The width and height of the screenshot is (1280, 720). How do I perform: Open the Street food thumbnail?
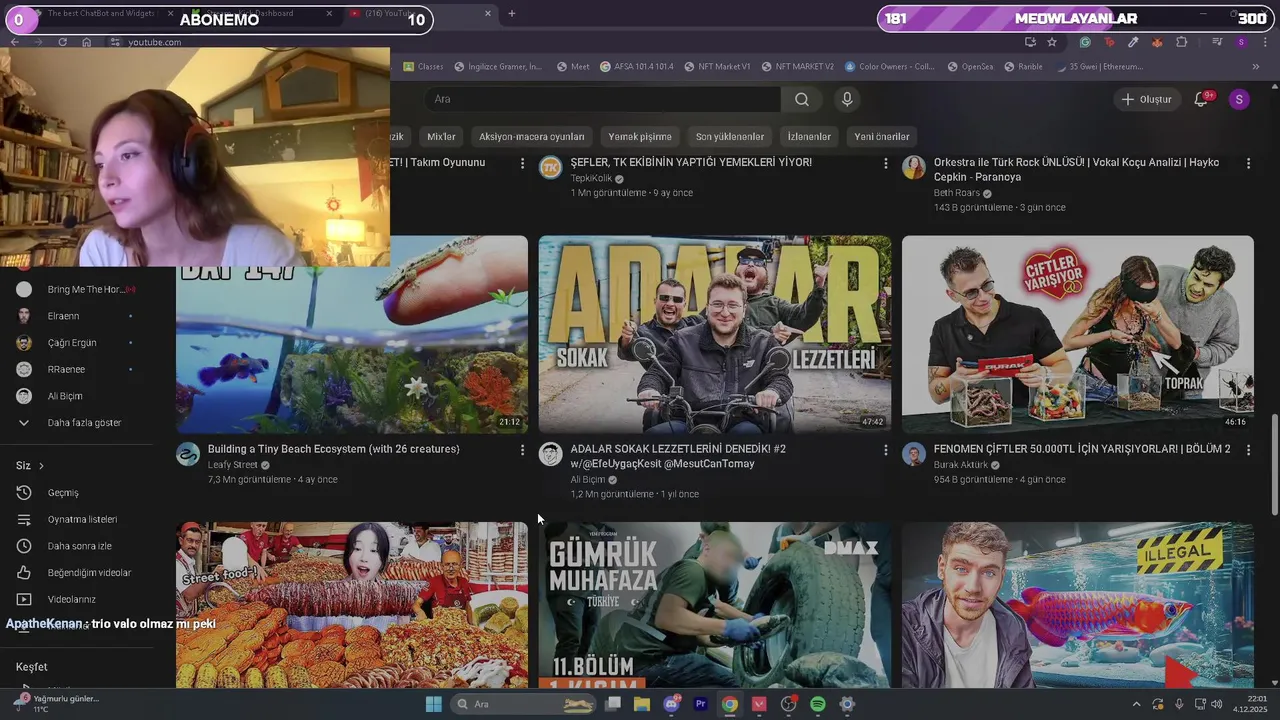coord(352,605)
